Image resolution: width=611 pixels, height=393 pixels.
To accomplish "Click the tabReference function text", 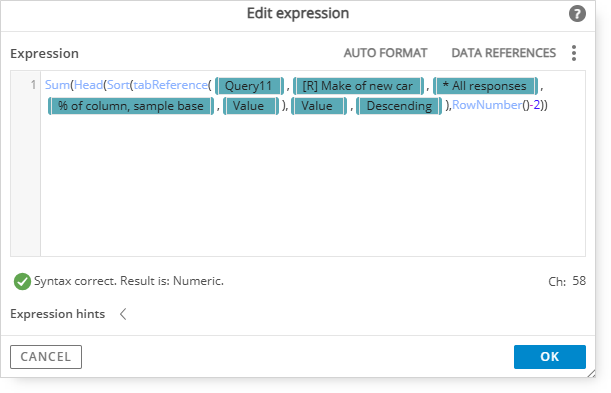I will 170,85.
